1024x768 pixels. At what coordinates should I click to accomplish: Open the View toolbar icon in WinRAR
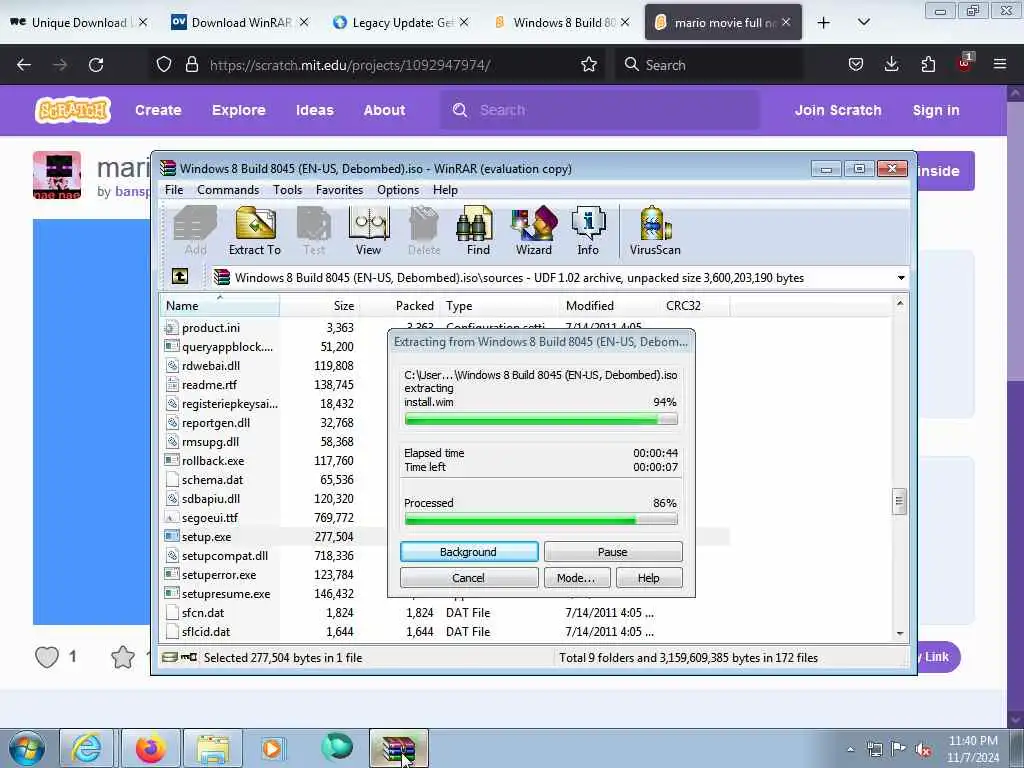tap(369, 231)
